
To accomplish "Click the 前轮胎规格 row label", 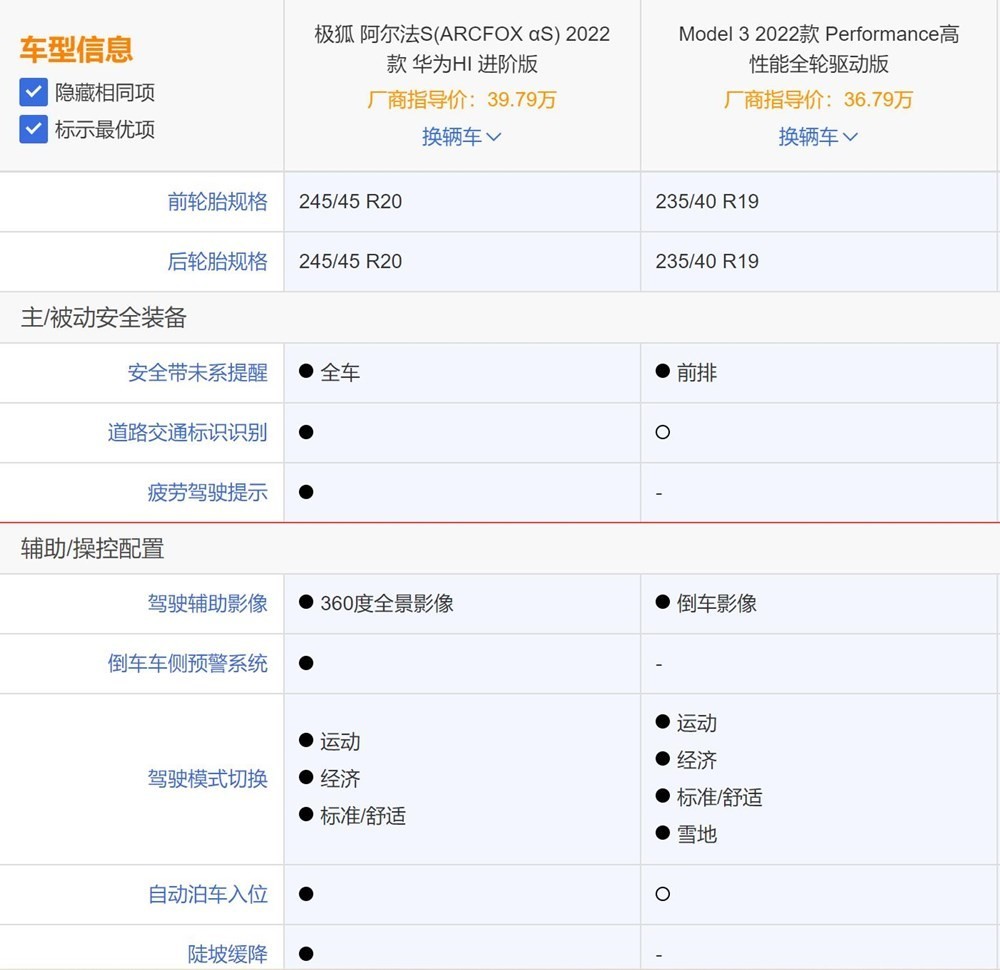I will (217, 202).
